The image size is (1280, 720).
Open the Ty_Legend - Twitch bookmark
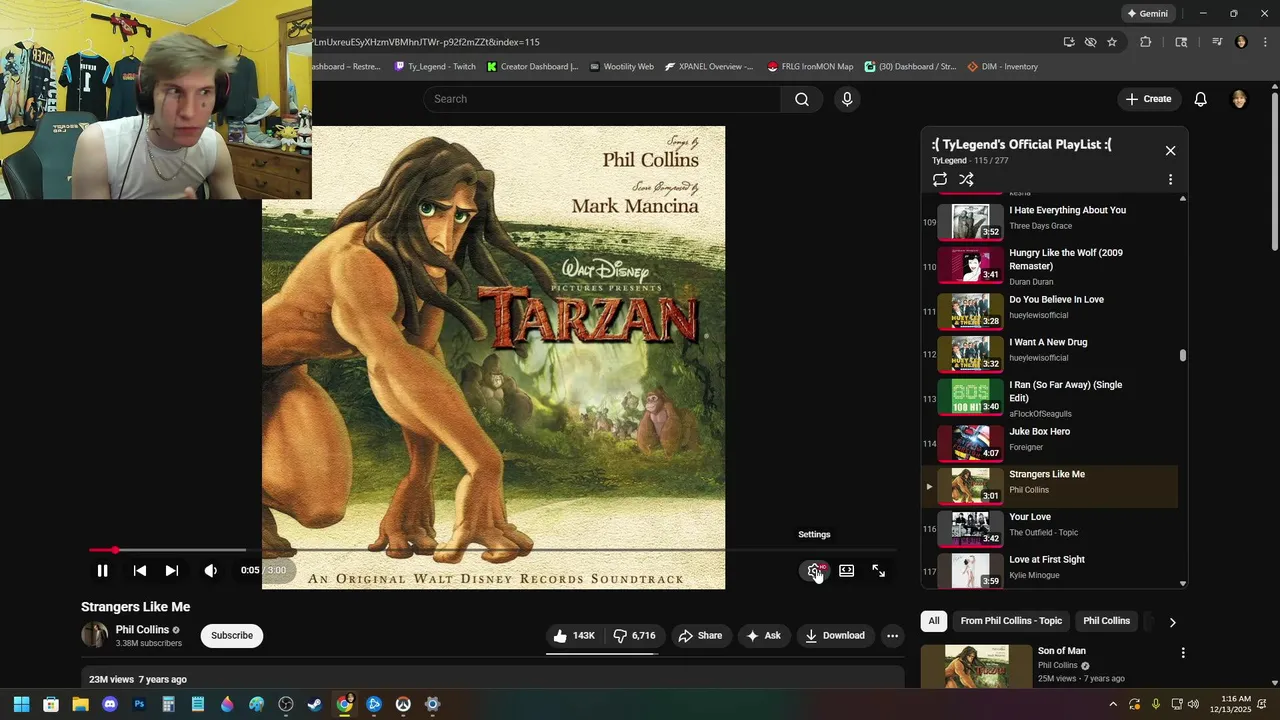[435, 67]
